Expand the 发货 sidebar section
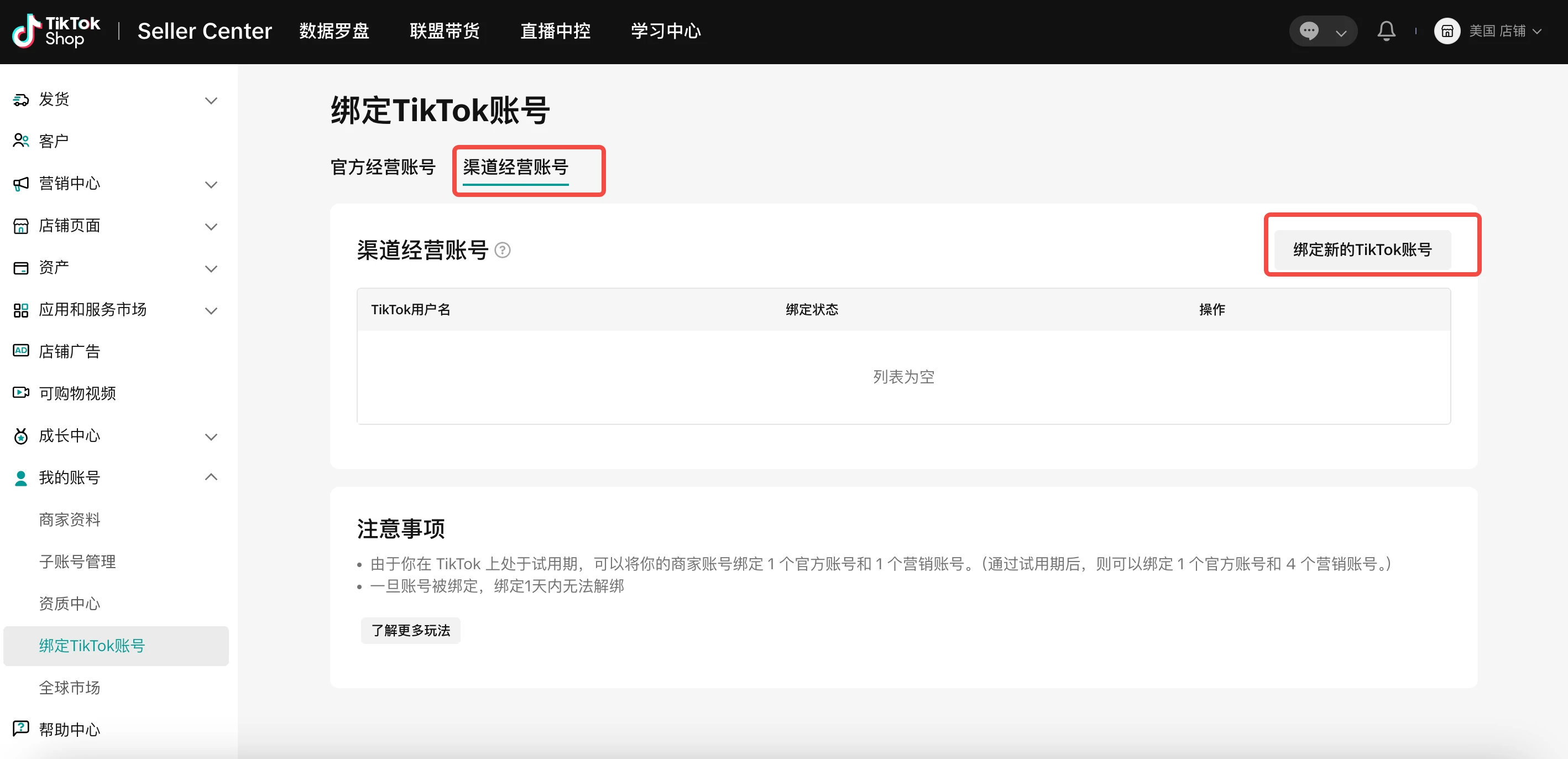1568x759 pixels. coord(211,100)
